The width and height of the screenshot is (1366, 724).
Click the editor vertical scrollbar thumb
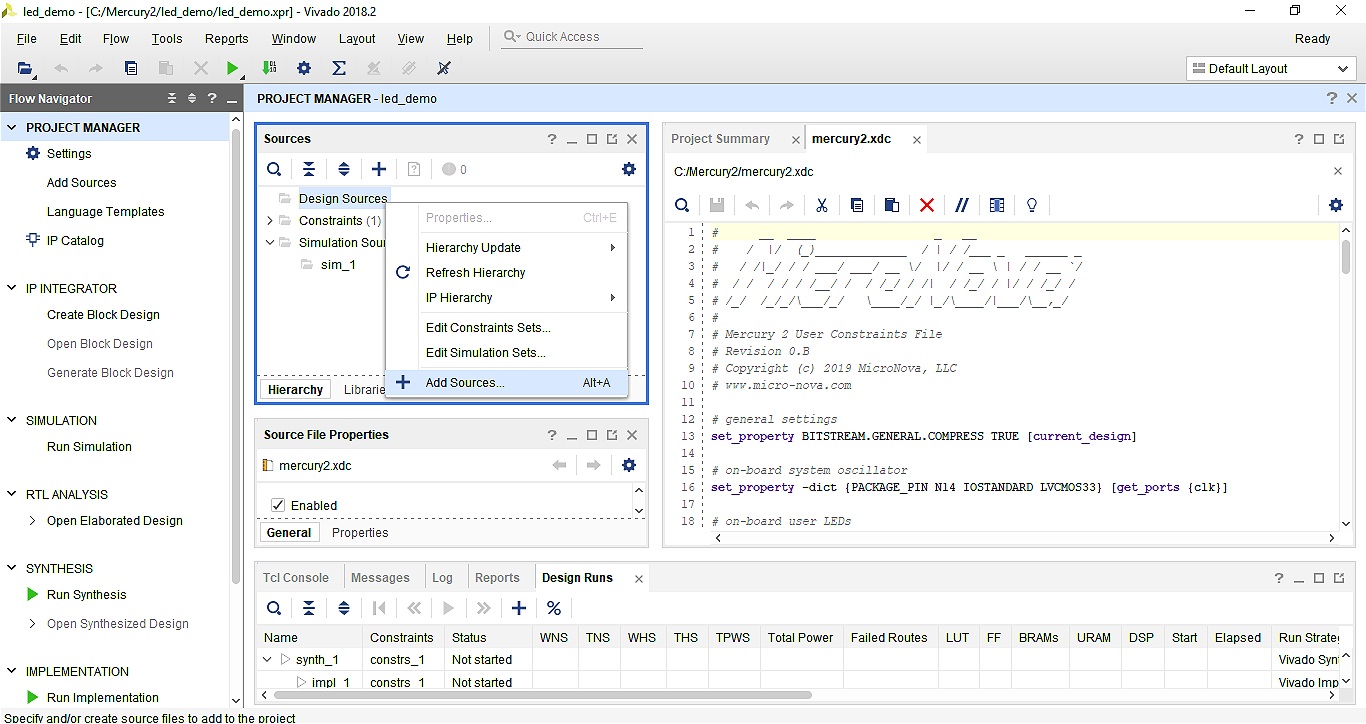pyautogui.click(x=1346, y=257)
